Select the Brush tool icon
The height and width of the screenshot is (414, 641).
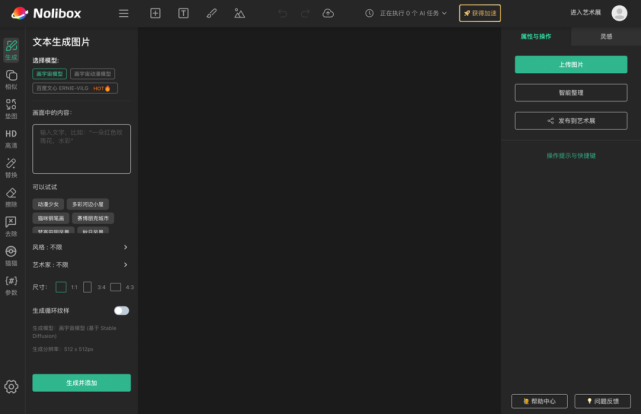coord(211,13)
